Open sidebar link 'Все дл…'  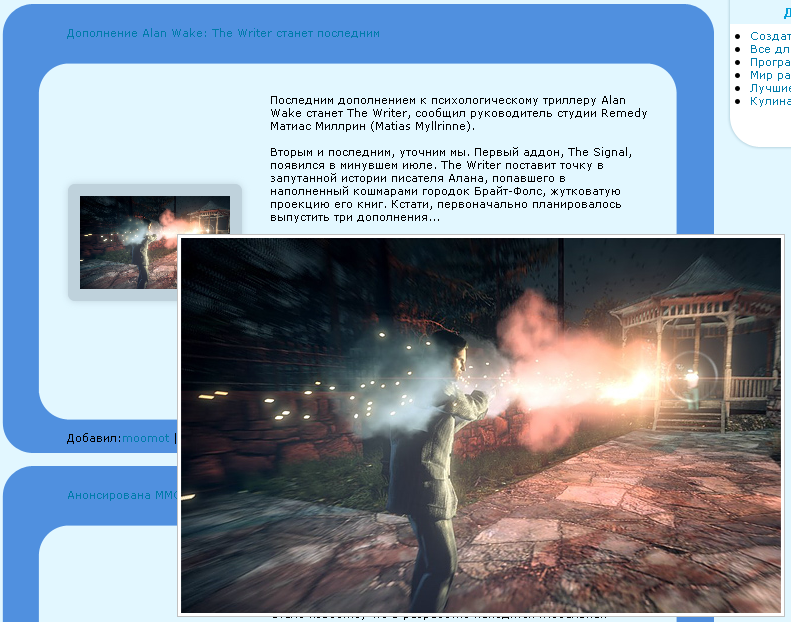point(770,49)
